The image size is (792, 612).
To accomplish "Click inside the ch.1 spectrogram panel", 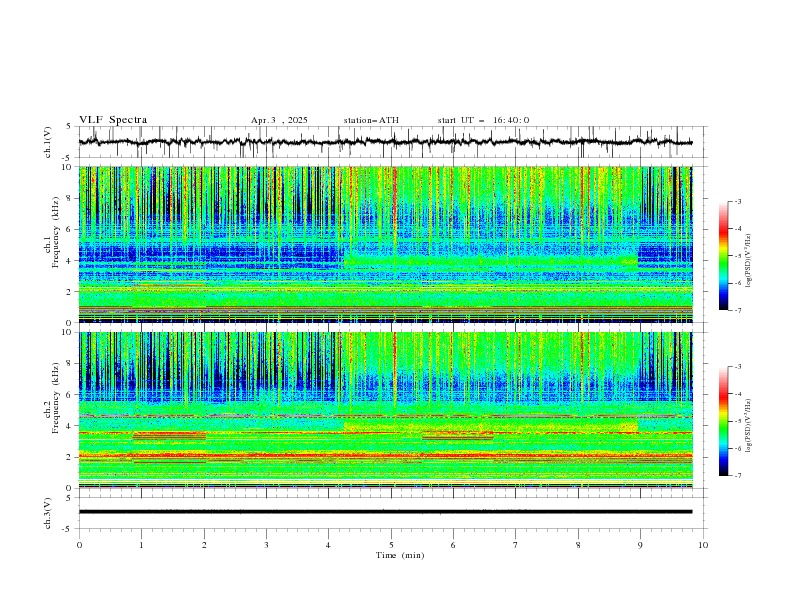I will pyautogui.click(x=385, y=244).
